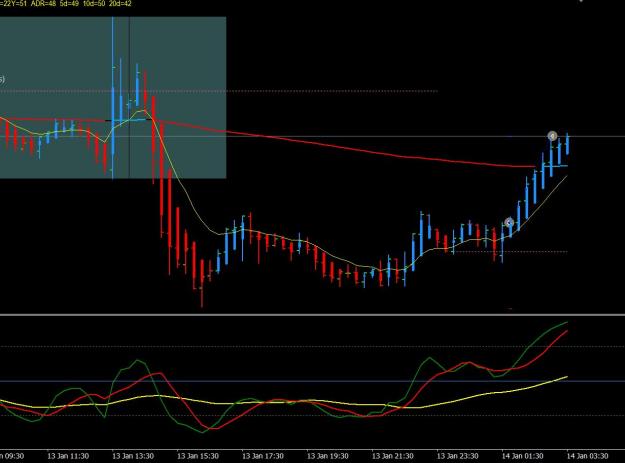Click the 'ADR=48' readout text
Screen dimensions: 625x463
coord(43,4)
